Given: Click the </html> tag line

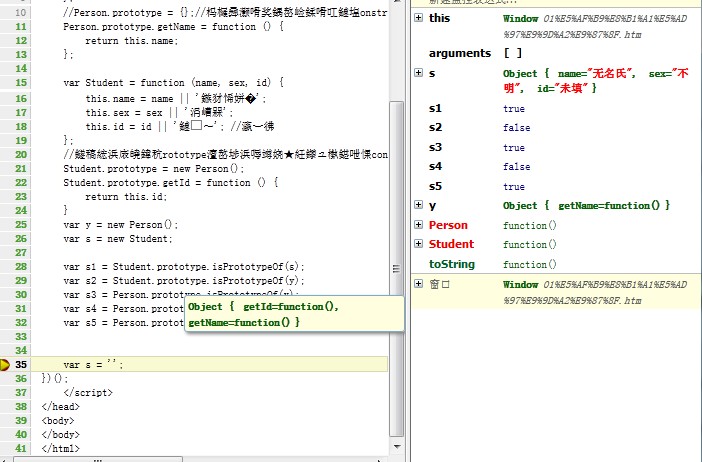Looking at the screenshot, I should [60, 448].
